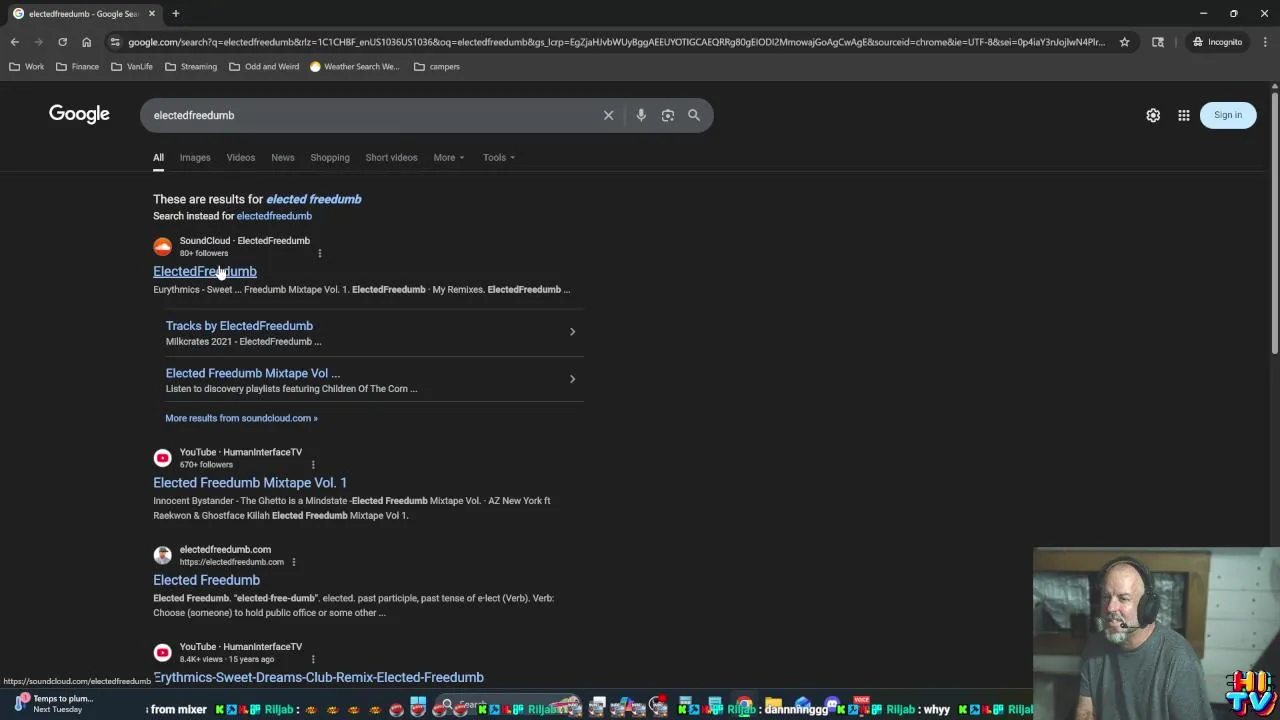Open three-dot options for Eurythmics YouTube result
The height and width of the screenshot is (720, 1280).
point(313,659)
